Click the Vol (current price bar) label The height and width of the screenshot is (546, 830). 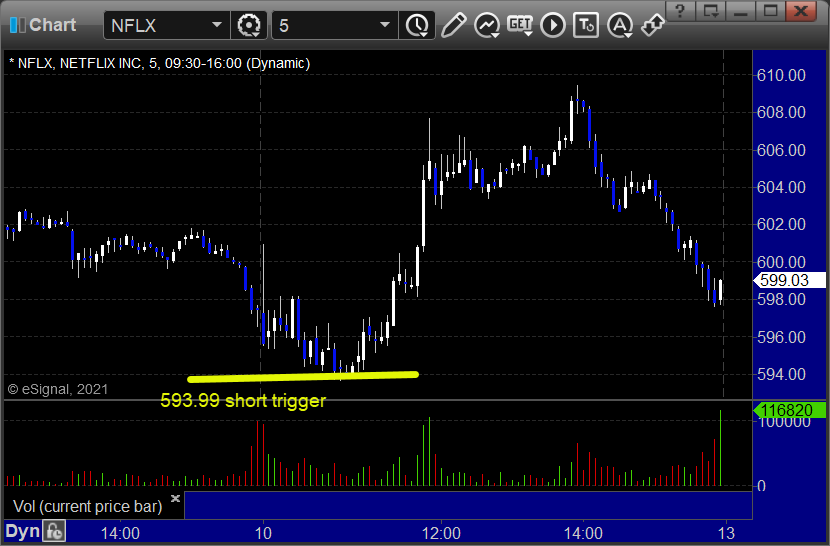tap(87, 506)
